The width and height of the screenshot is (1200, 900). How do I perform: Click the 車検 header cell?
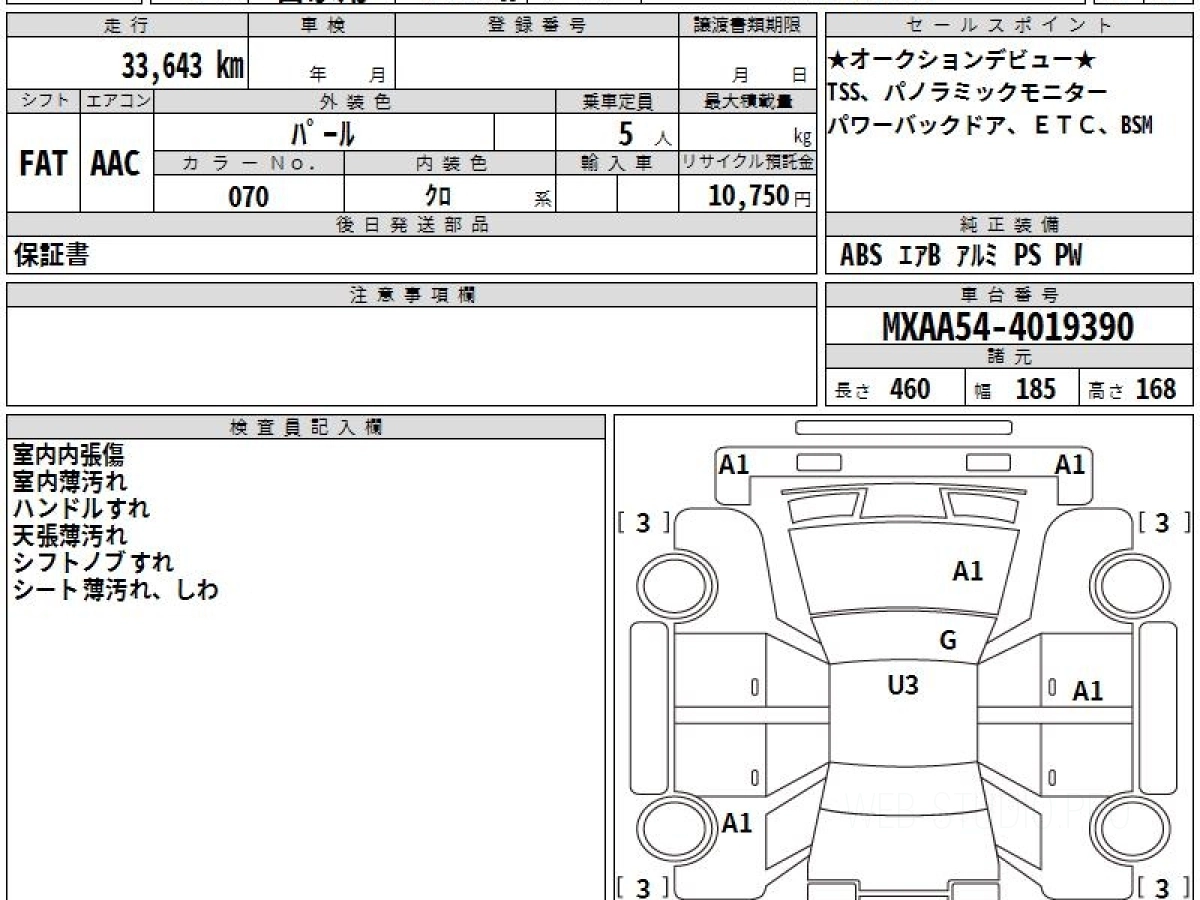[321, 26]
